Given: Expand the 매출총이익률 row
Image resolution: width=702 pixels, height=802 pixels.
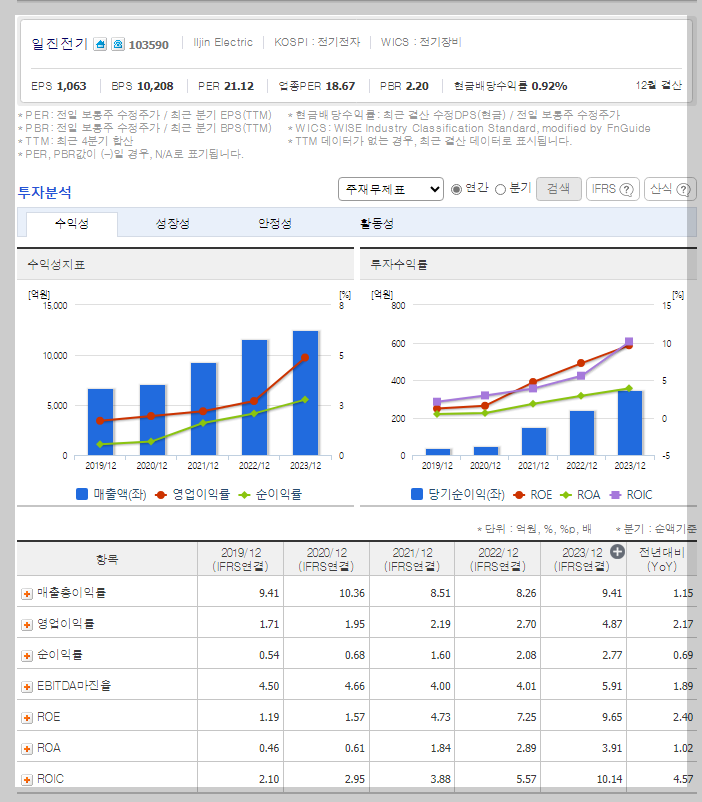Looking at the screenshot, I should 27,594.
